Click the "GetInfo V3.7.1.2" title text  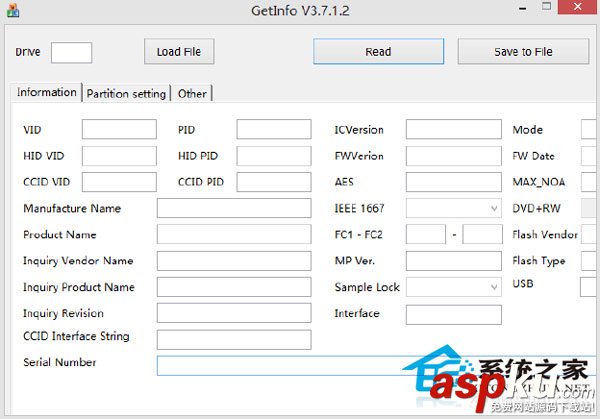pos(300,10)
